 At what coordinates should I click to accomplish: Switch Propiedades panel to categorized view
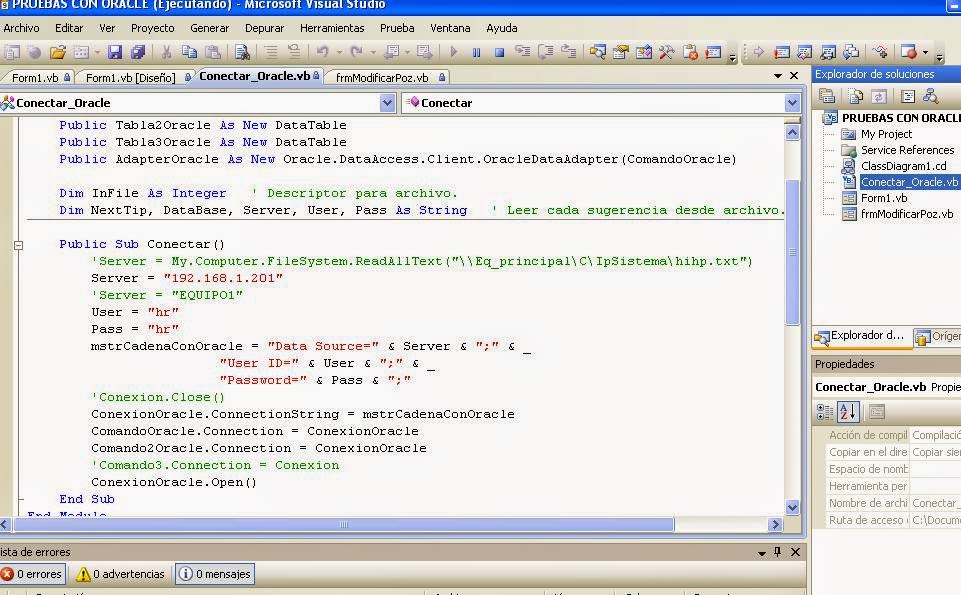pos(825,412)
